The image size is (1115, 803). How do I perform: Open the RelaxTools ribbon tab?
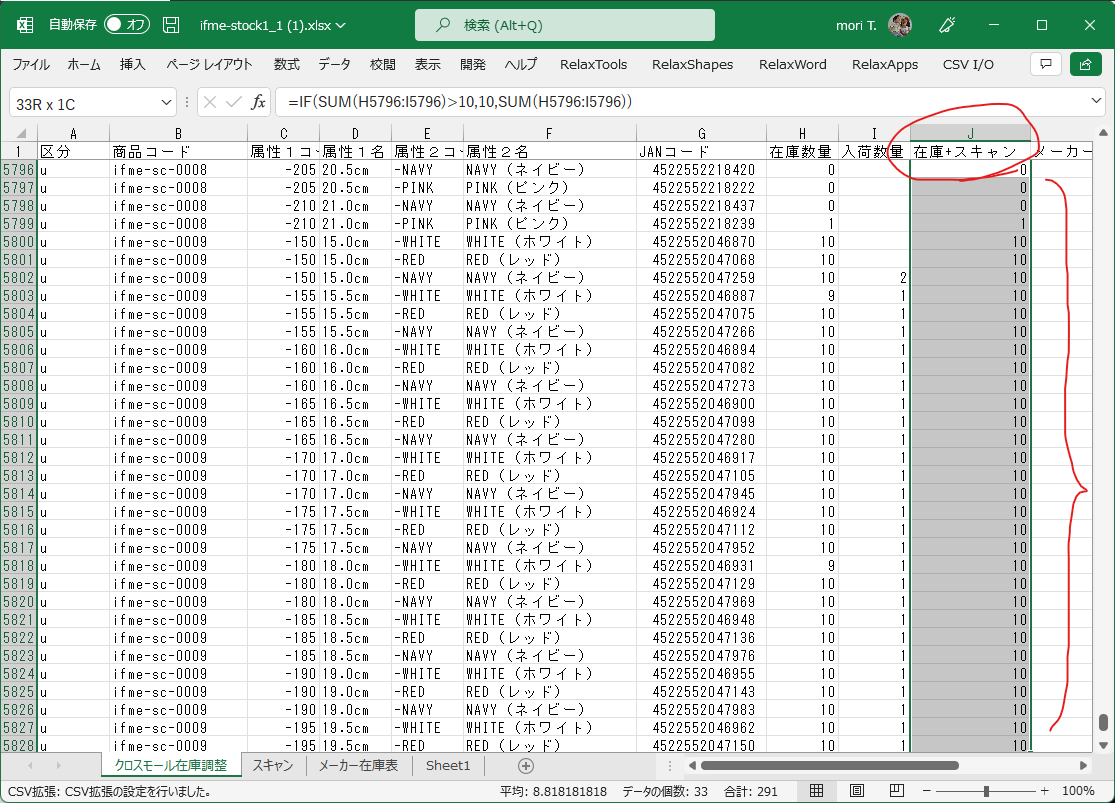[x=593, y=64]
